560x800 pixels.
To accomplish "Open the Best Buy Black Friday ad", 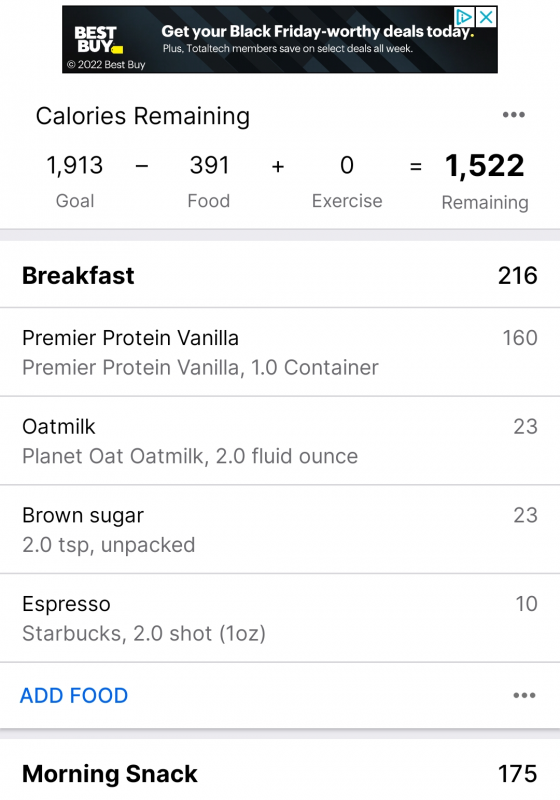I will tap(280, 40).
